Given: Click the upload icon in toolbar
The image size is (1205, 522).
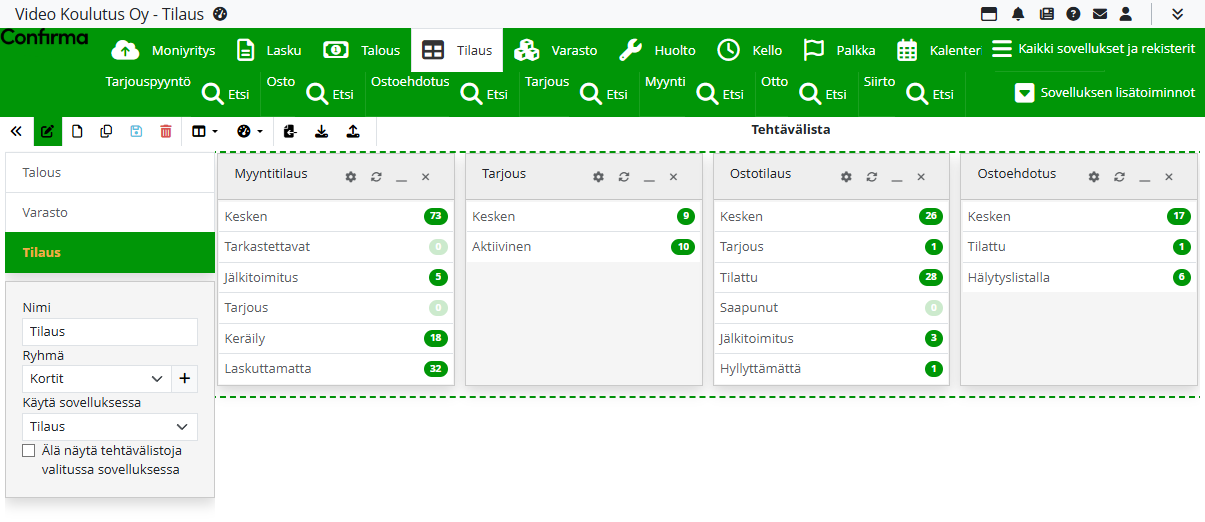Looking at the screenshot, I should tap(352, 131).
